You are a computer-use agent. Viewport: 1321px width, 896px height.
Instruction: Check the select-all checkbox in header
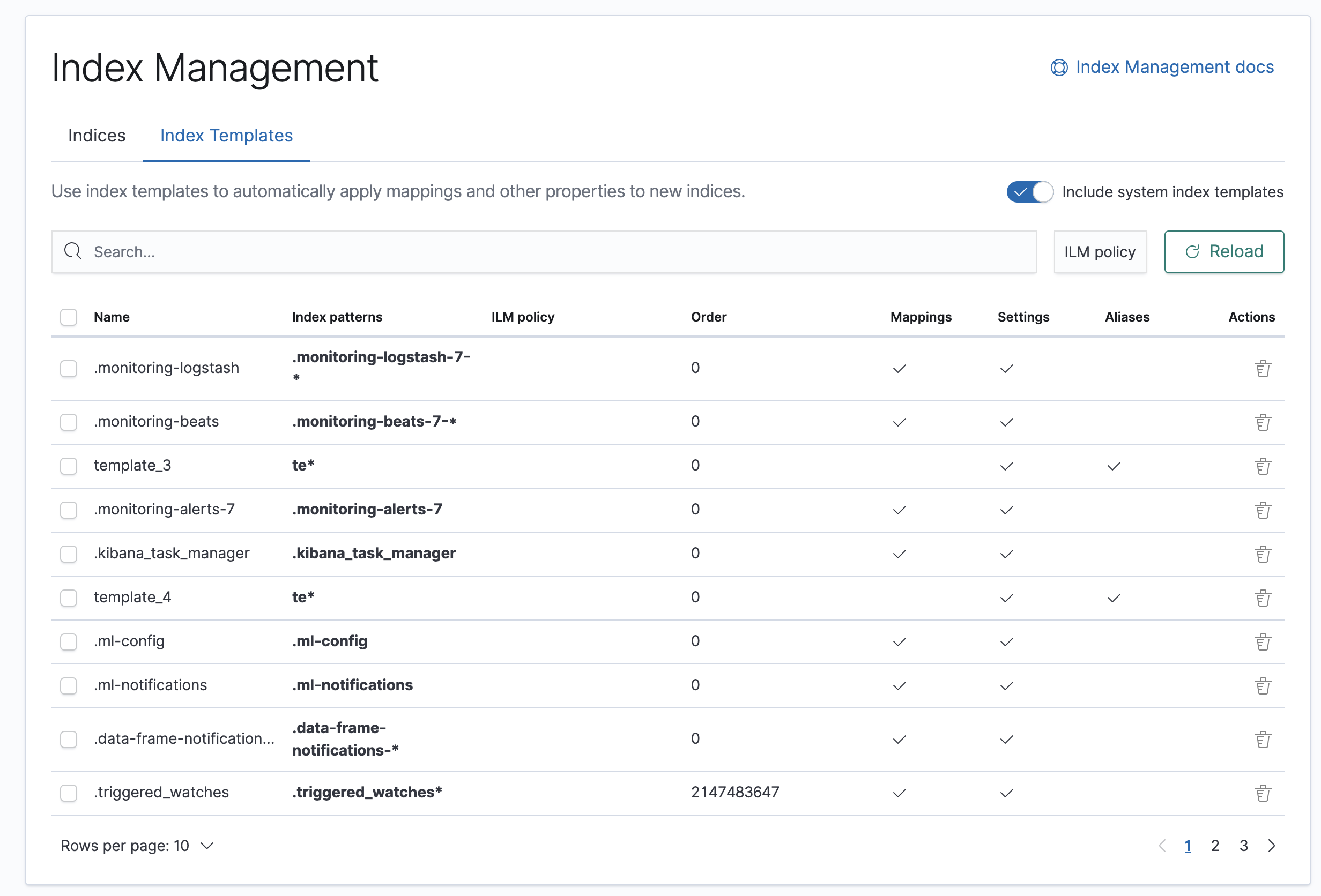69,317
